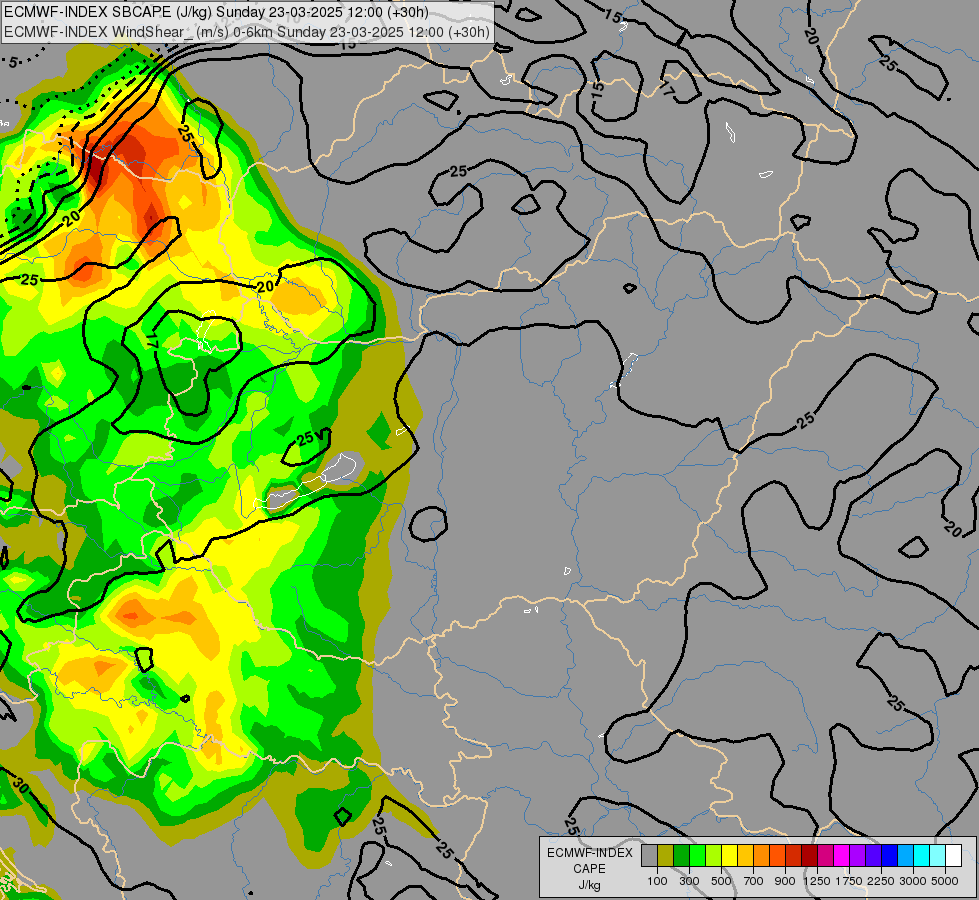Image resolution: width=979 pixels, height=900 pixels.
Task: Click the legend value 2250
Action: pyautogui.click(x=881, y=881)
